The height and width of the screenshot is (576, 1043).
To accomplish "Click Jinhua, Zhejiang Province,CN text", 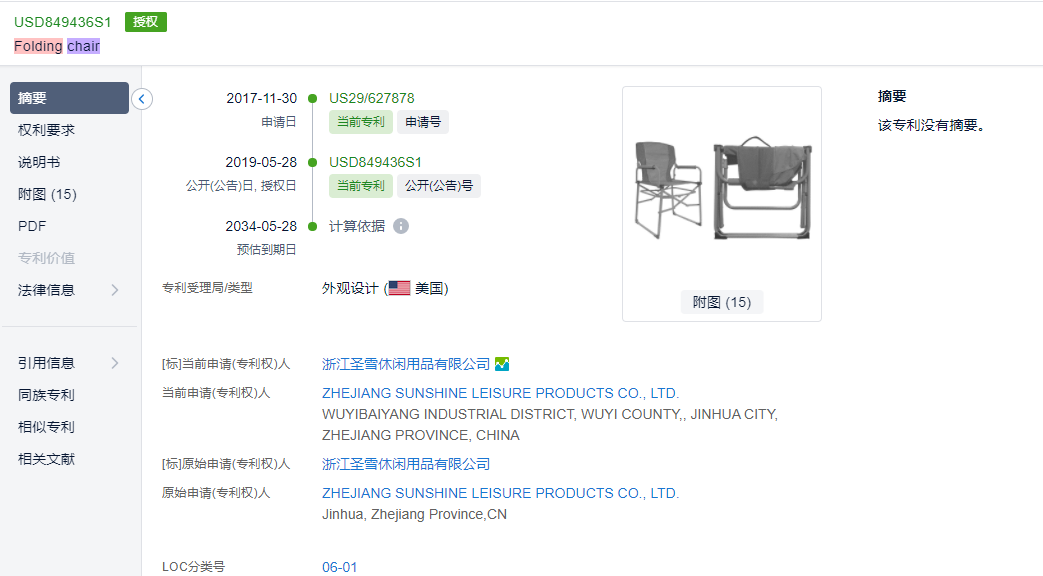I will (x=414, y=514).
